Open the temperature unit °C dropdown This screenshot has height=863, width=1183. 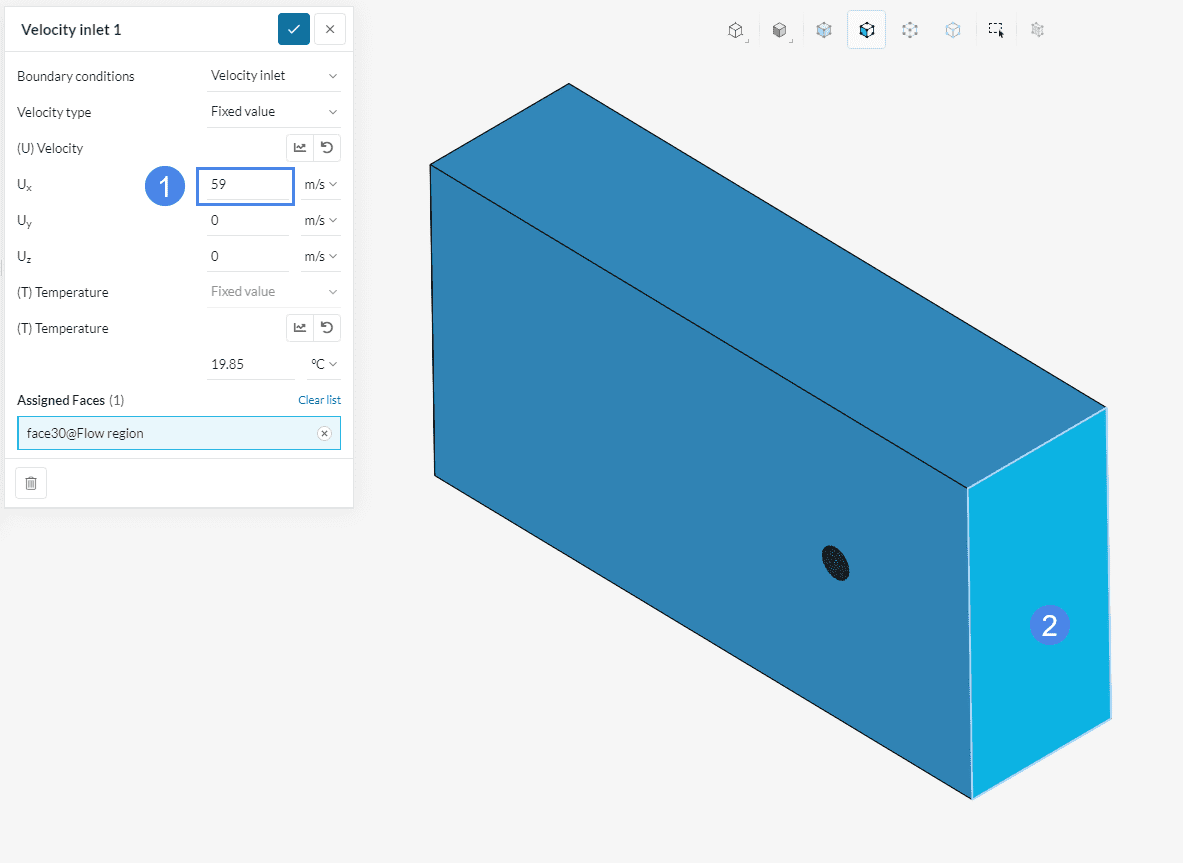coord(324,364)
